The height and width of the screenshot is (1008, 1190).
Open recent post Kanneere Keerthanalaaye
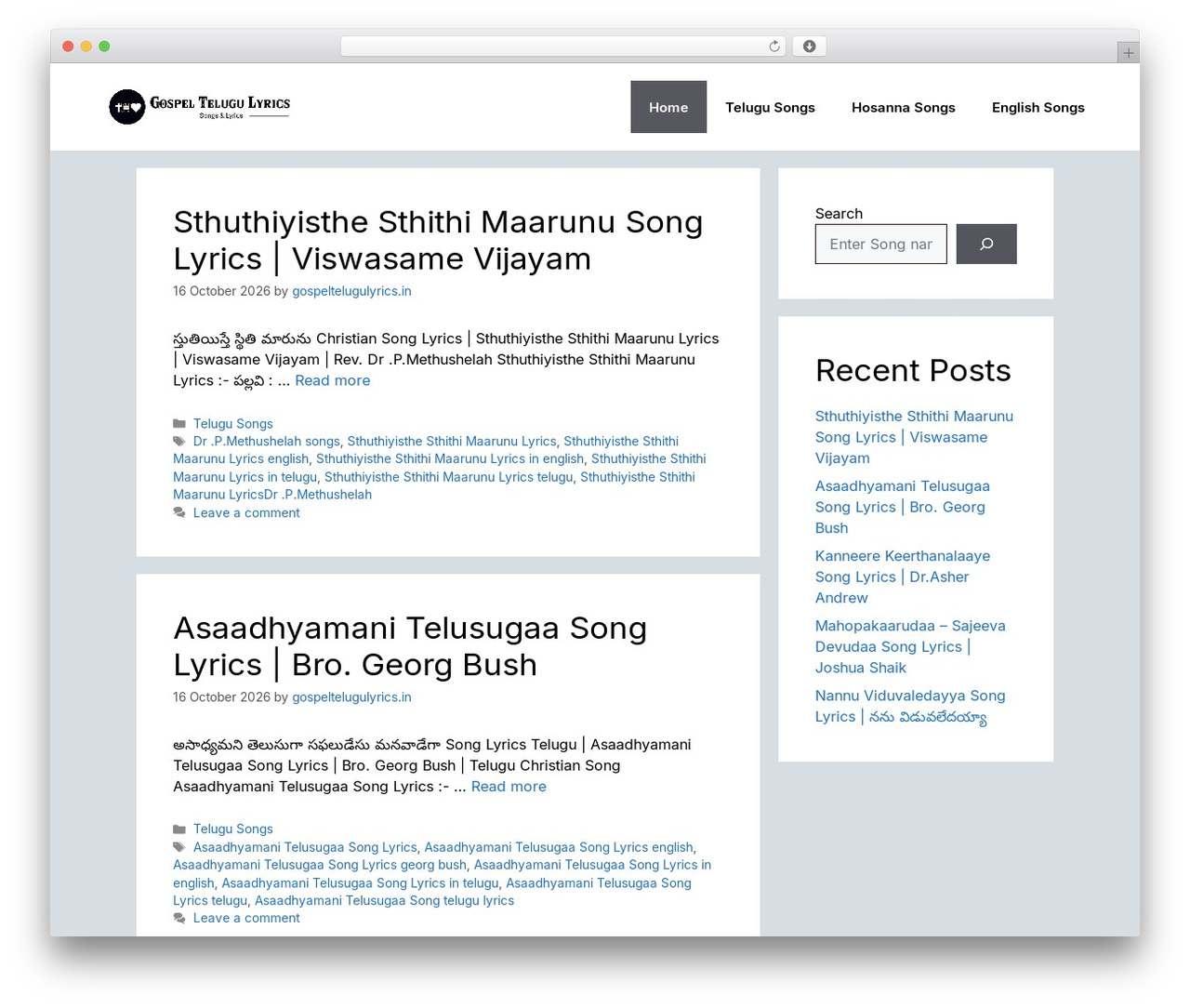(x=903, y=577)
